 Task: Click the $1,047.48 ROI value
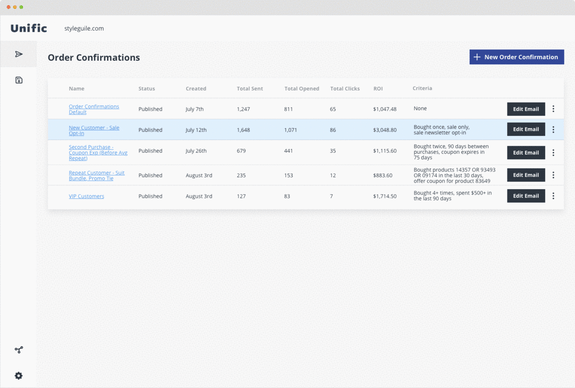385,109
